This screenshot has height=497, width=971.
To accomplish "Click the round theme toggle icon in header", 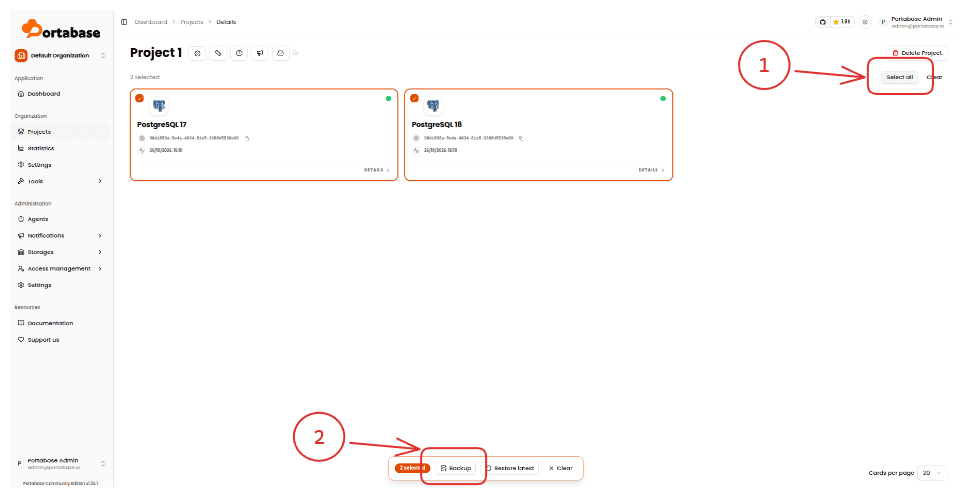I will [x=865, y=22].
